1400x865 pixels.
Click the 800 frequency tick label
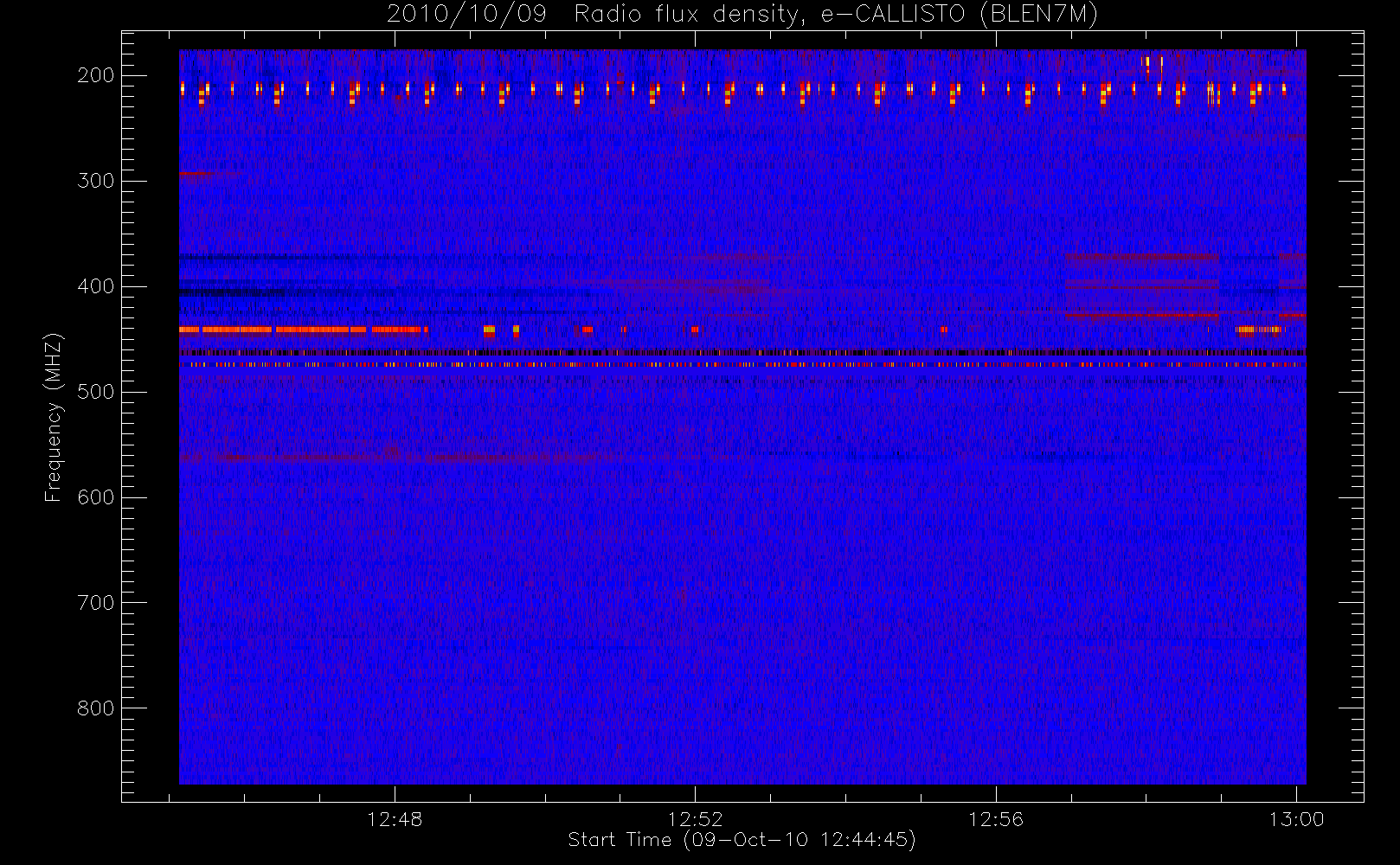[96, 708]
